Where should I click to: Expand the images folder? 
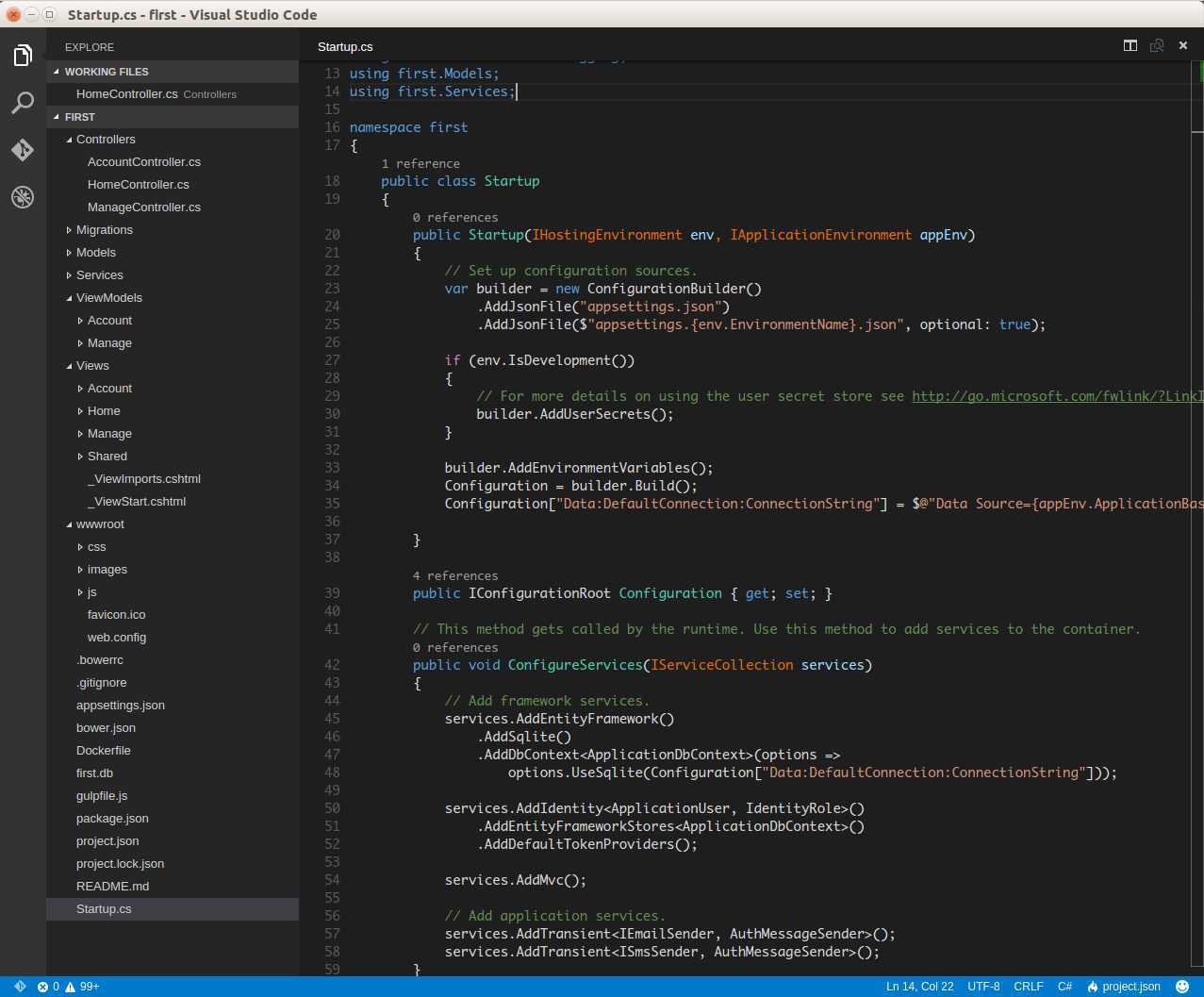pyautogui.click(x=173, y=570)
